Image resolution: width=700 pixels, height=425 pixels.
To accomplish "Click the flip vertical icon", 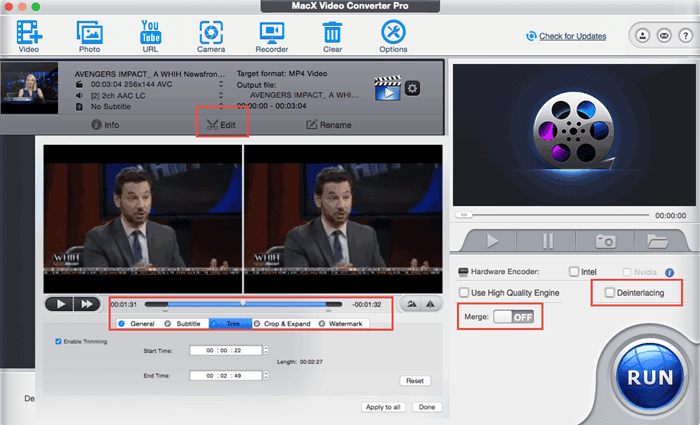I will click(x=430, y=304).
